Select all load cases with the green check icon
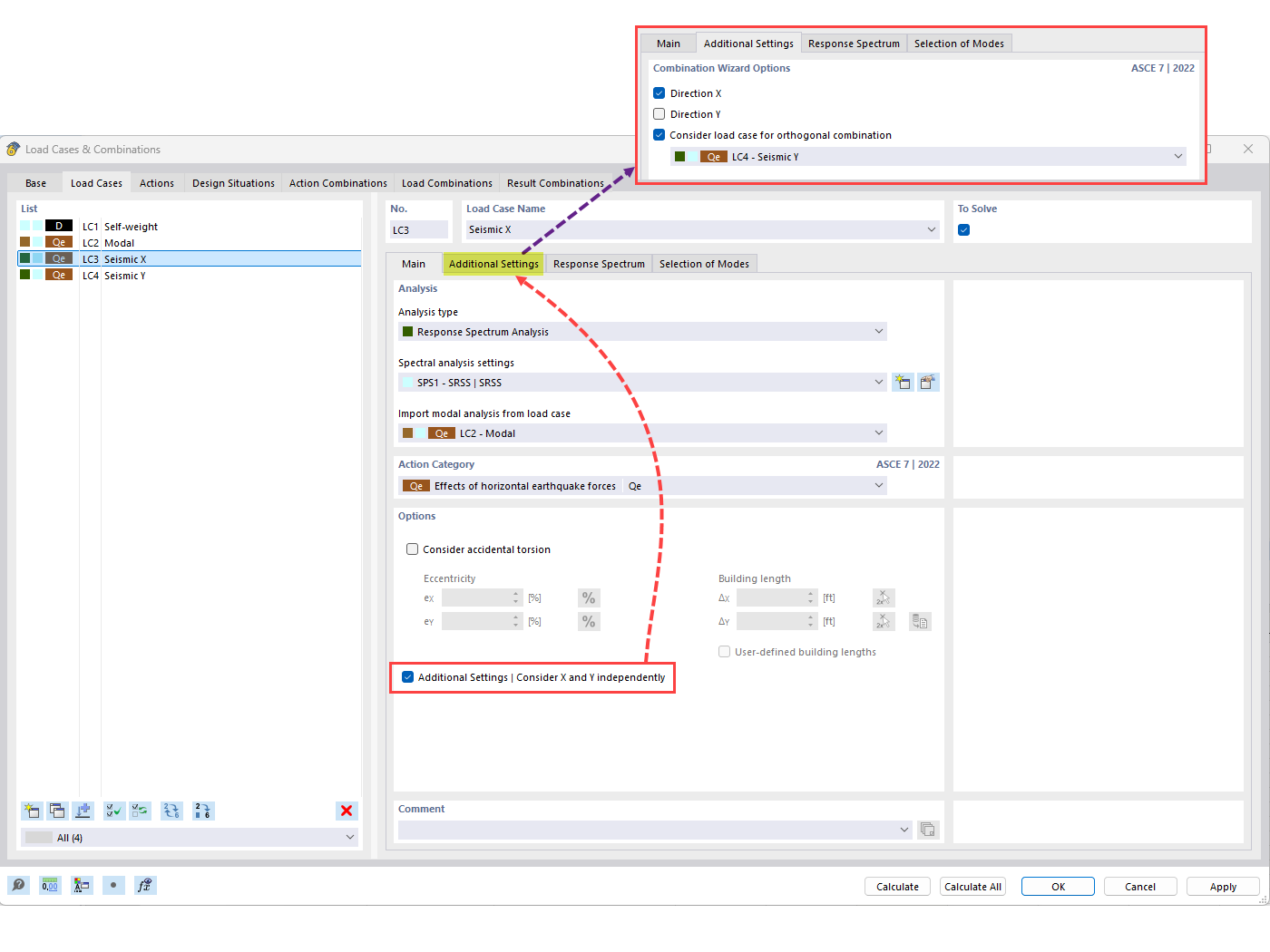Image resolution: width=1270 pixels, height=952 pixels. [114, 811]
